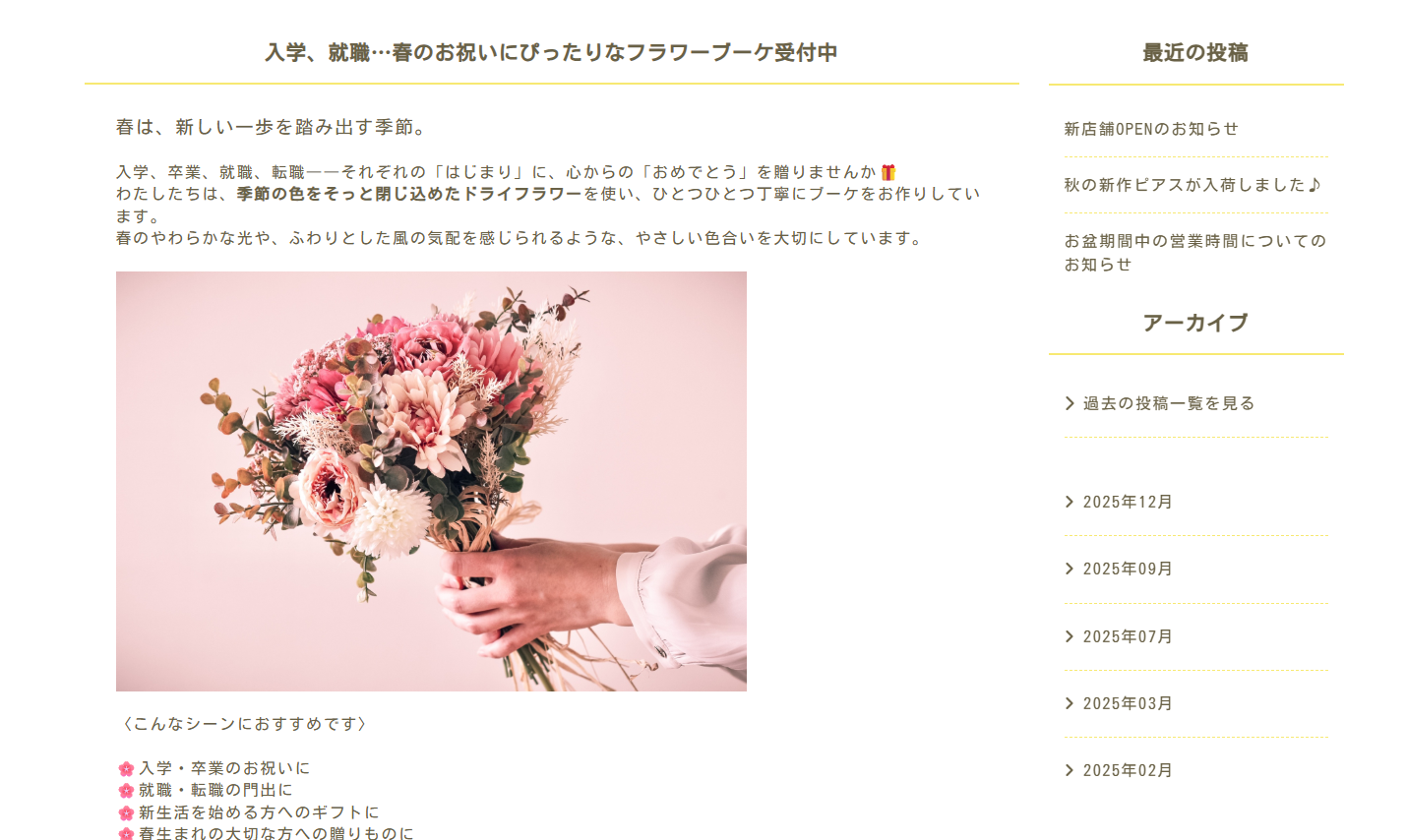Click the article title about フラワーブーケ受付中

coord(551,53)
